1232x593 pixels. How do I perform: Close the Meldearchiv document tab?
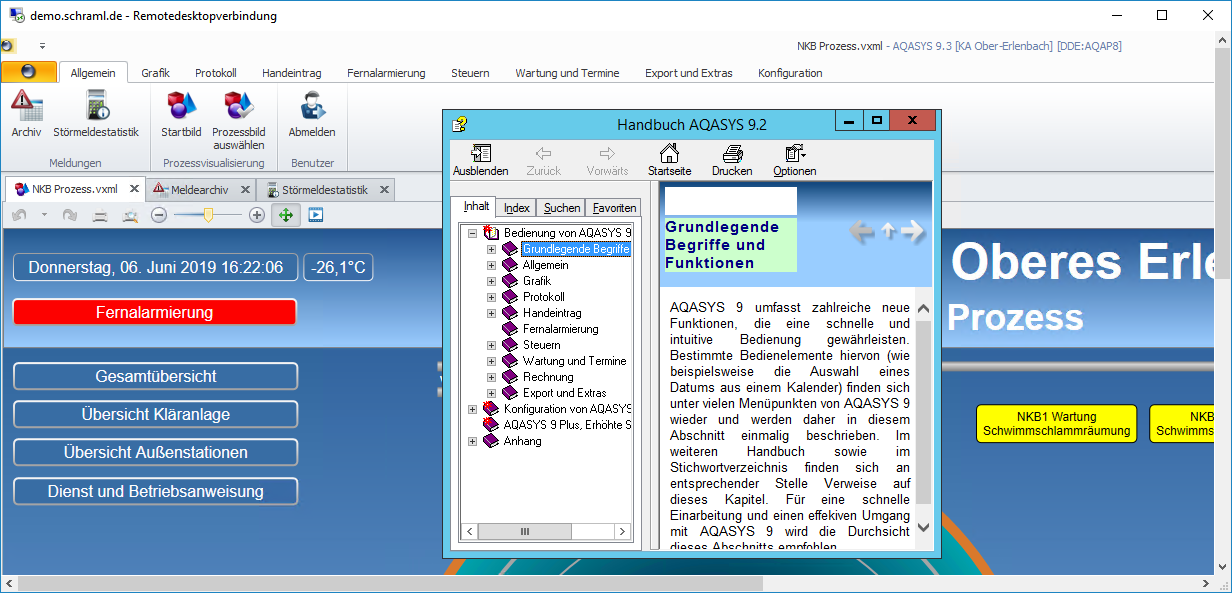[243, 189]
